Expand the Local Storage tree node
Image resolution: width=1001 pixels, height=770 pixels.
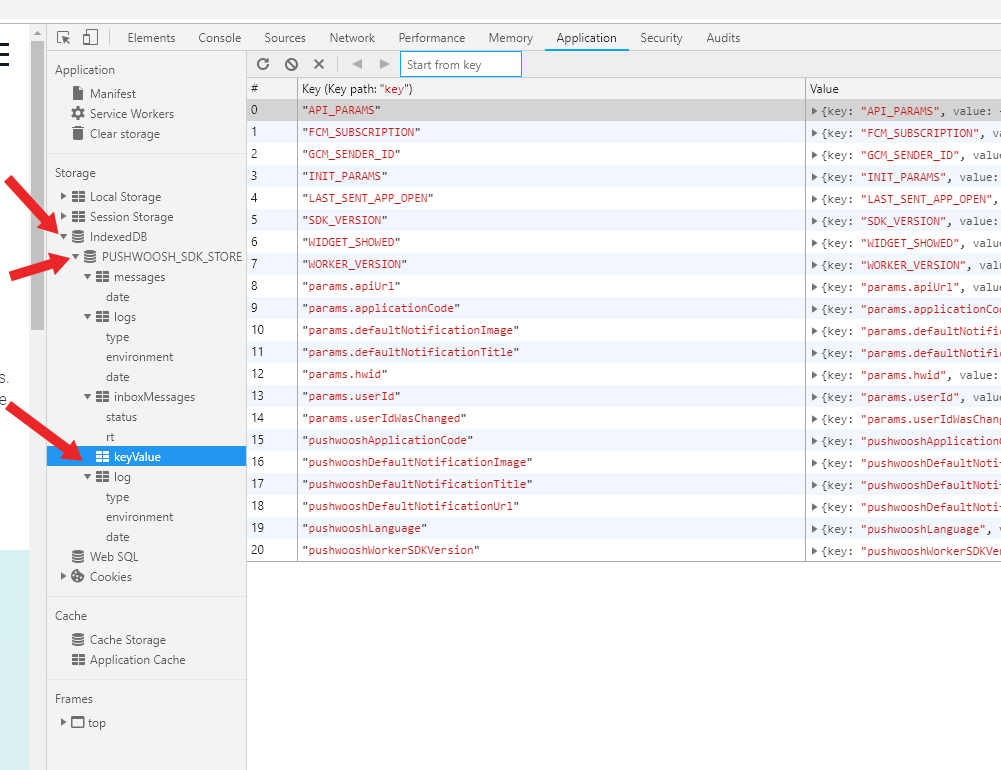click(x=63, y=196)
